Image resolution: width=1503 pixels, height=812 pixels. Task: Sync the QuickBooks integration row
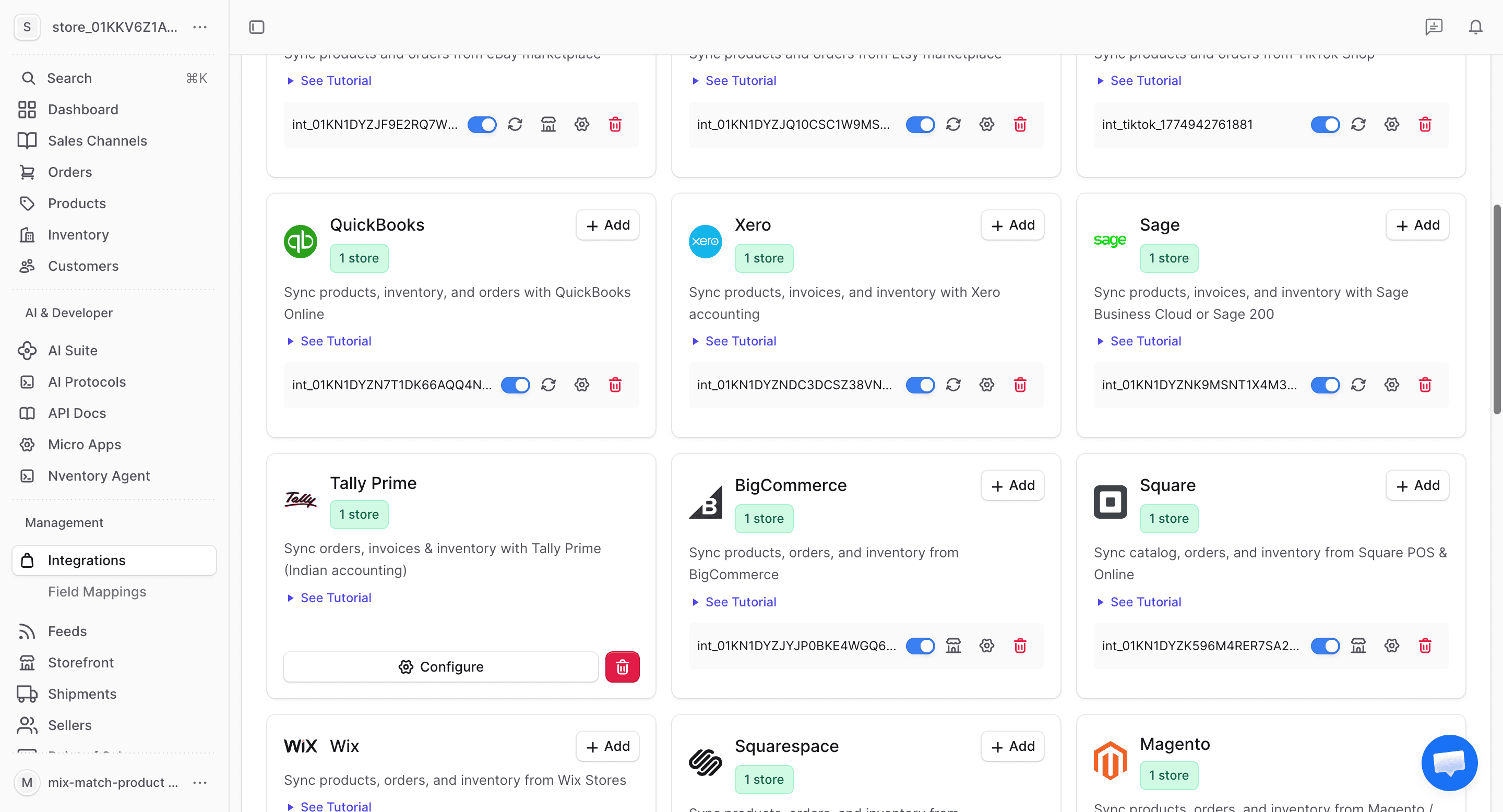tap(548, 385)
